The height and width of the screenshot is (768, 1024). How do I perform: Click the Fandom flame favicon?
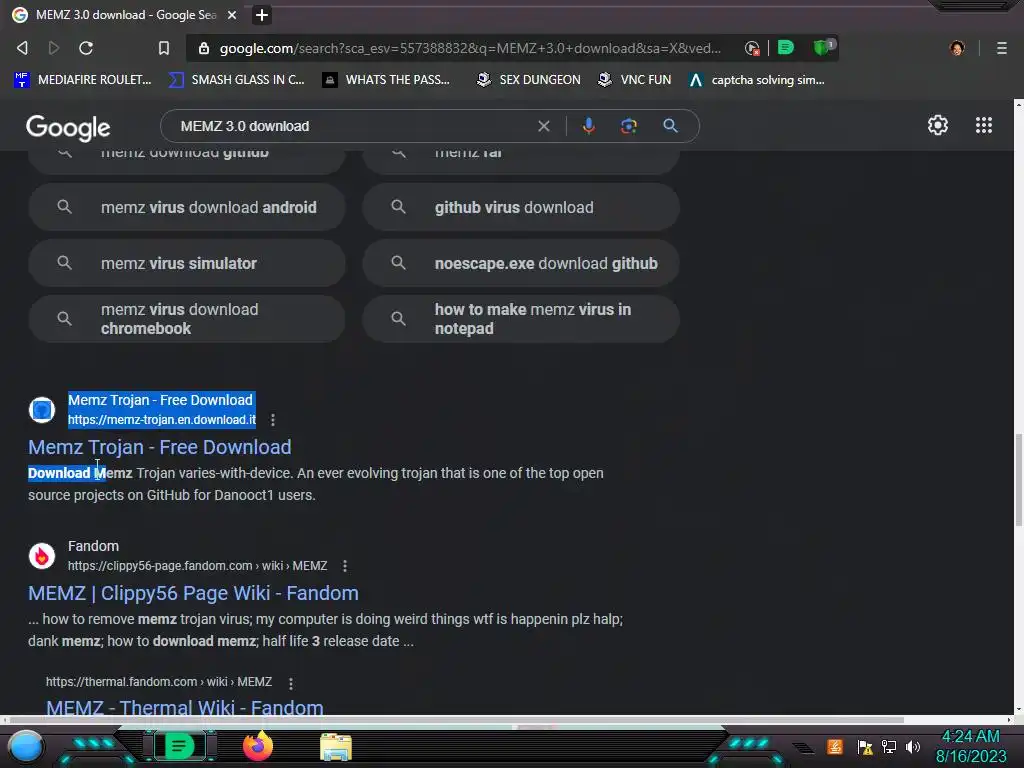point(42,556)
